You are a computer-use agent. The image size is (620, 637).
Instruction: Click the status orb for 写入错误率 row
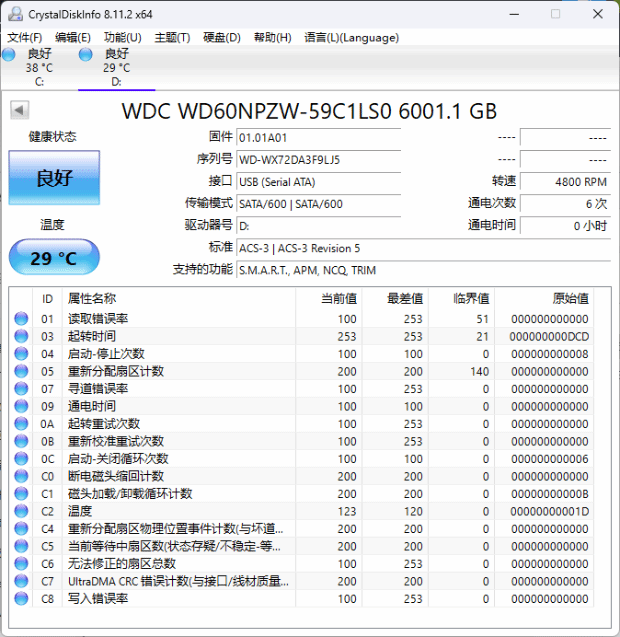(21, 598)
